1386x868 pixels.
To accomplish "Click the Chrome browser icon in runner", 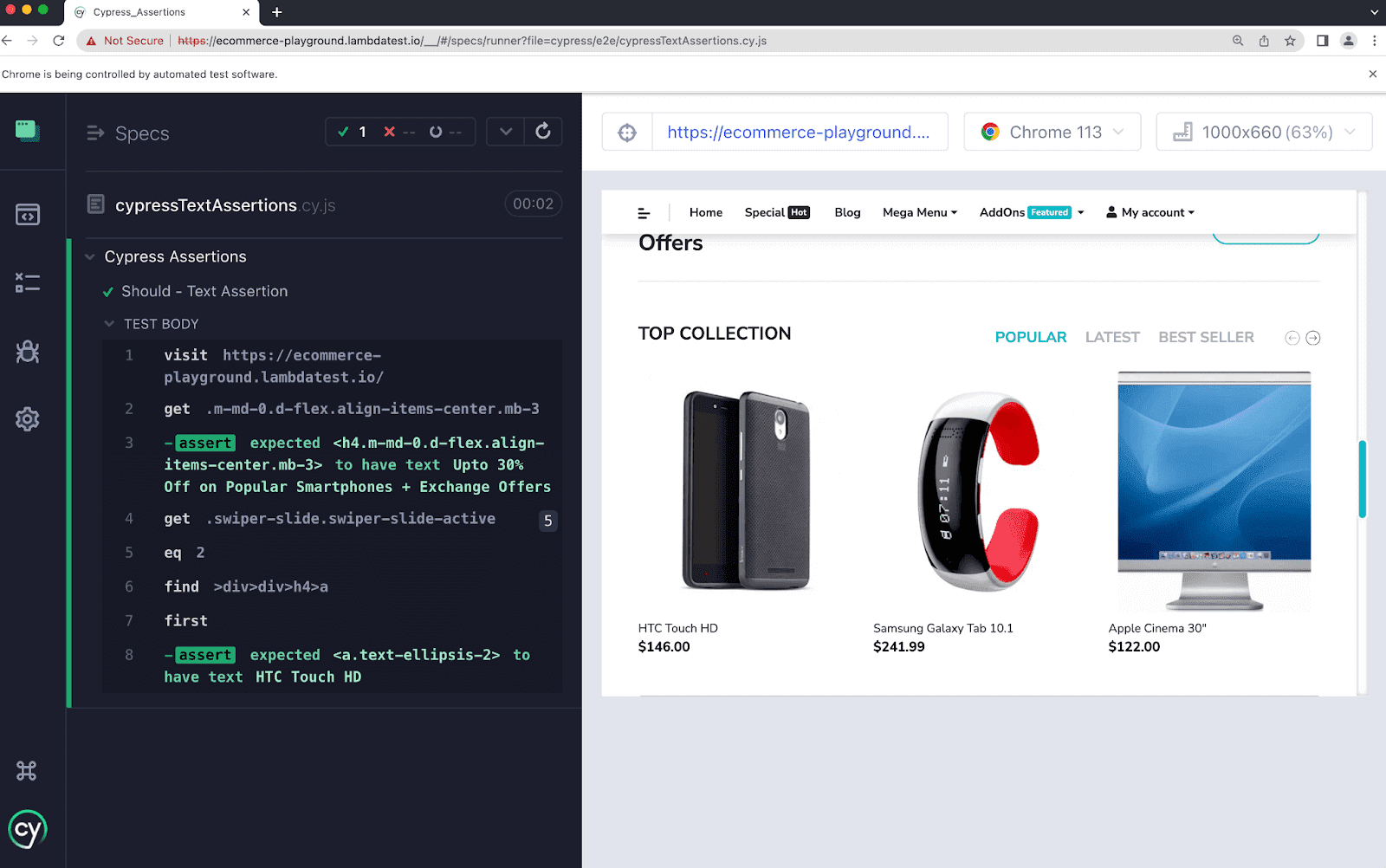I will [x=990, y=132].
